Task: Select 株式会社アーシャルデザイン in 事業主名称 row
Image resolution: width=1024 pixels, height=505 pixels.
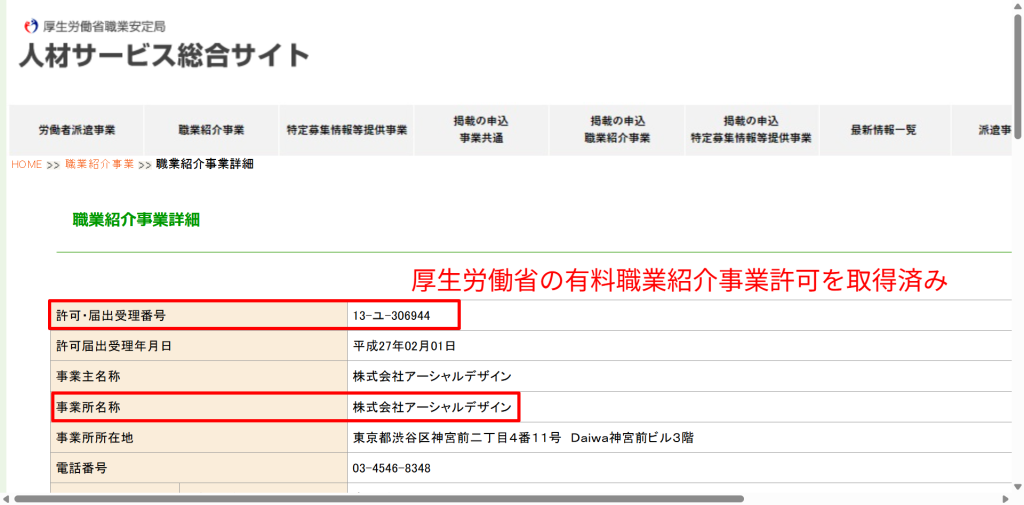Action: point(432,376)
